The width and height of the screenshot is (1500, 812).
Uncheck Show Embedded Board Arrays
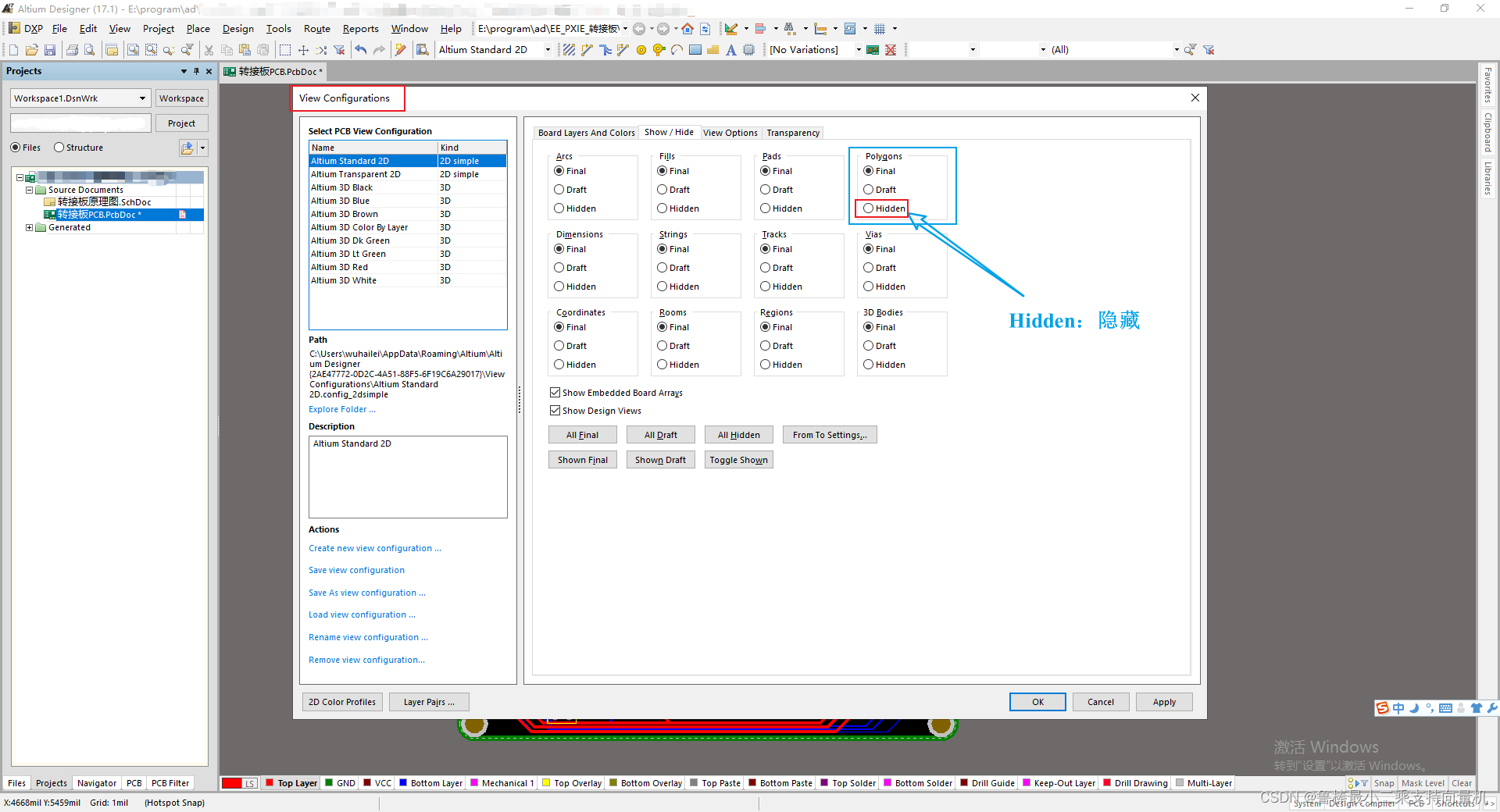[555, 393]
